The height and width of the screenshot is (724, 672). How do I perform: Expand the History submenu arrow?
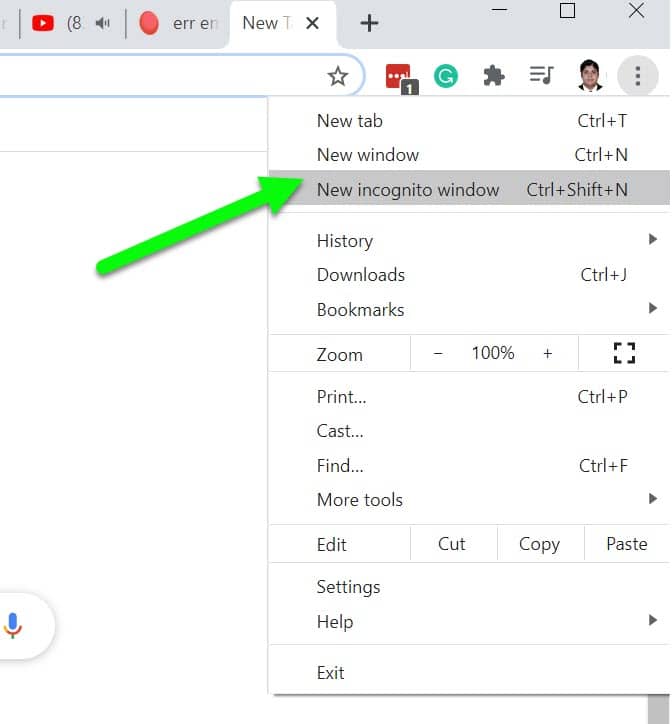coord(653,239)
